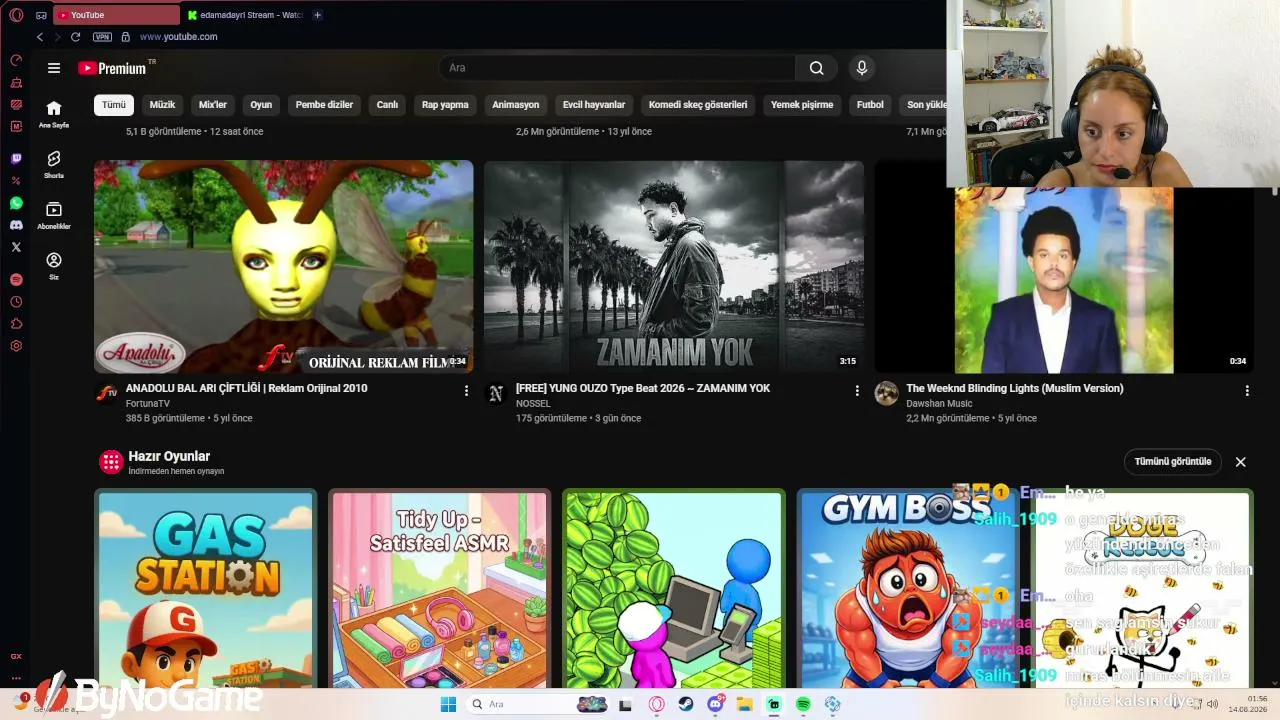
Task: Open the Gas Station game card
Action: click(206, 588)
